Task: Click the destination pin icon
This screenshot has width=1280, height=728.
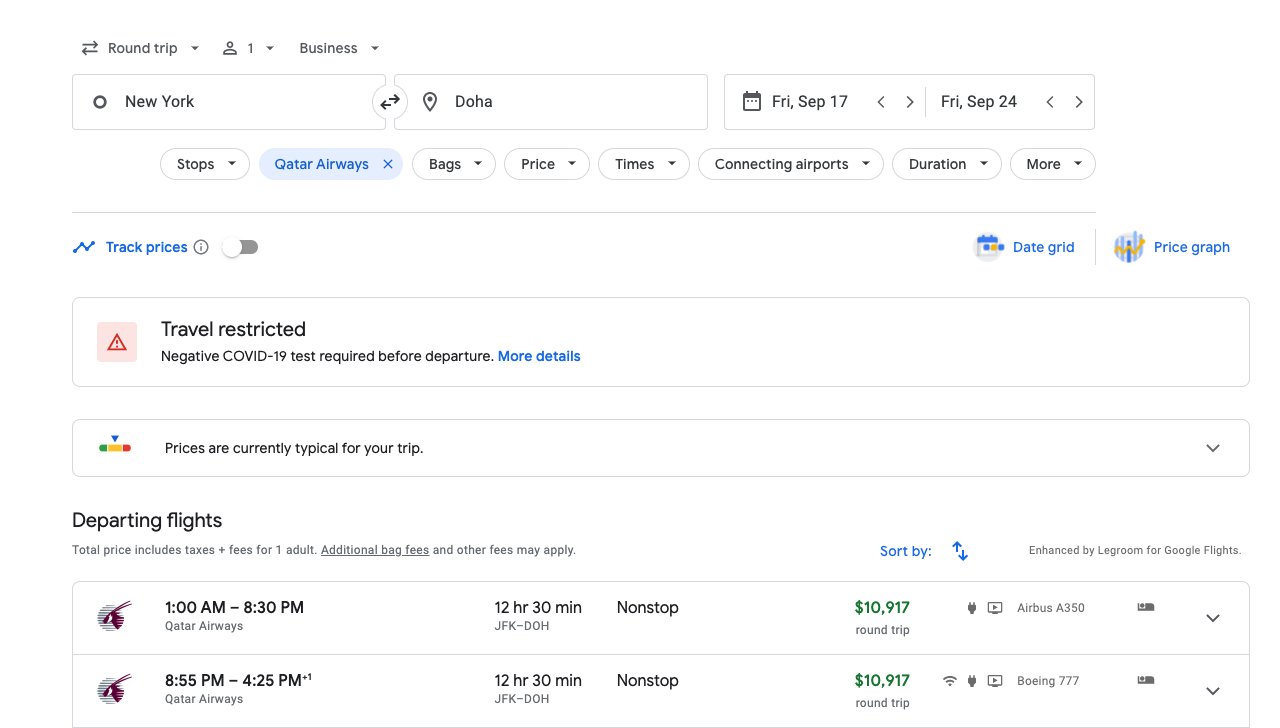Action: 430,102
